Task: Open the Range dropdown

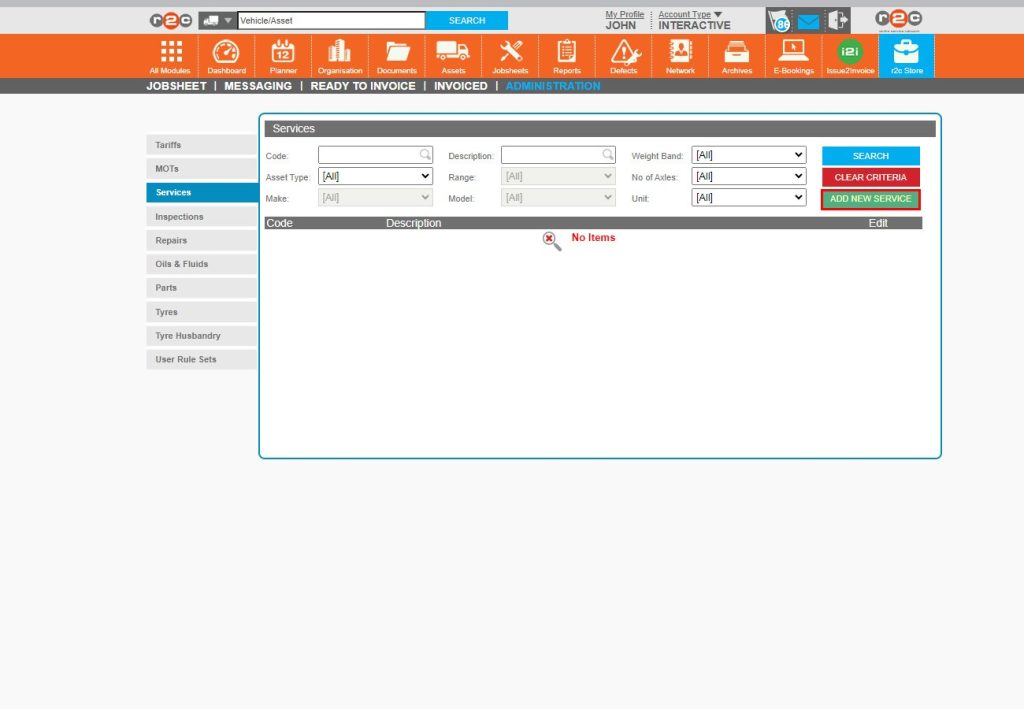Action: point(558,176)
